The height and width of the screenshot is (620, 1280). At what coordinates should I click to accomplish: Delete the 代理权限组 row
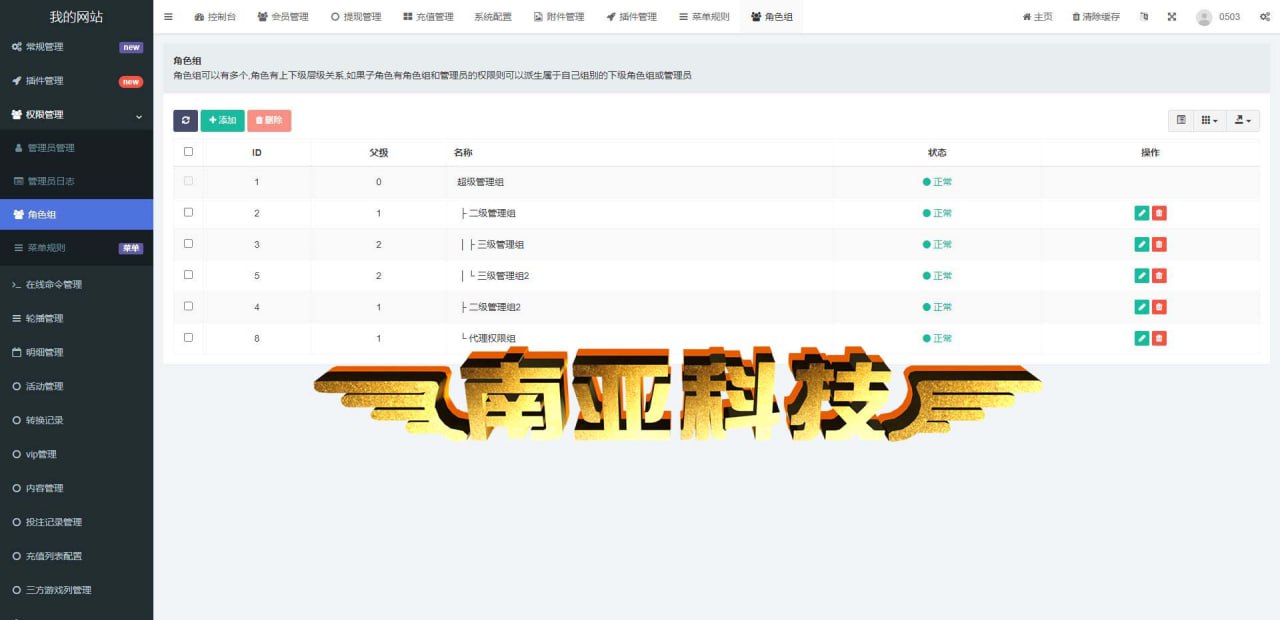[x=1159, y=339]
